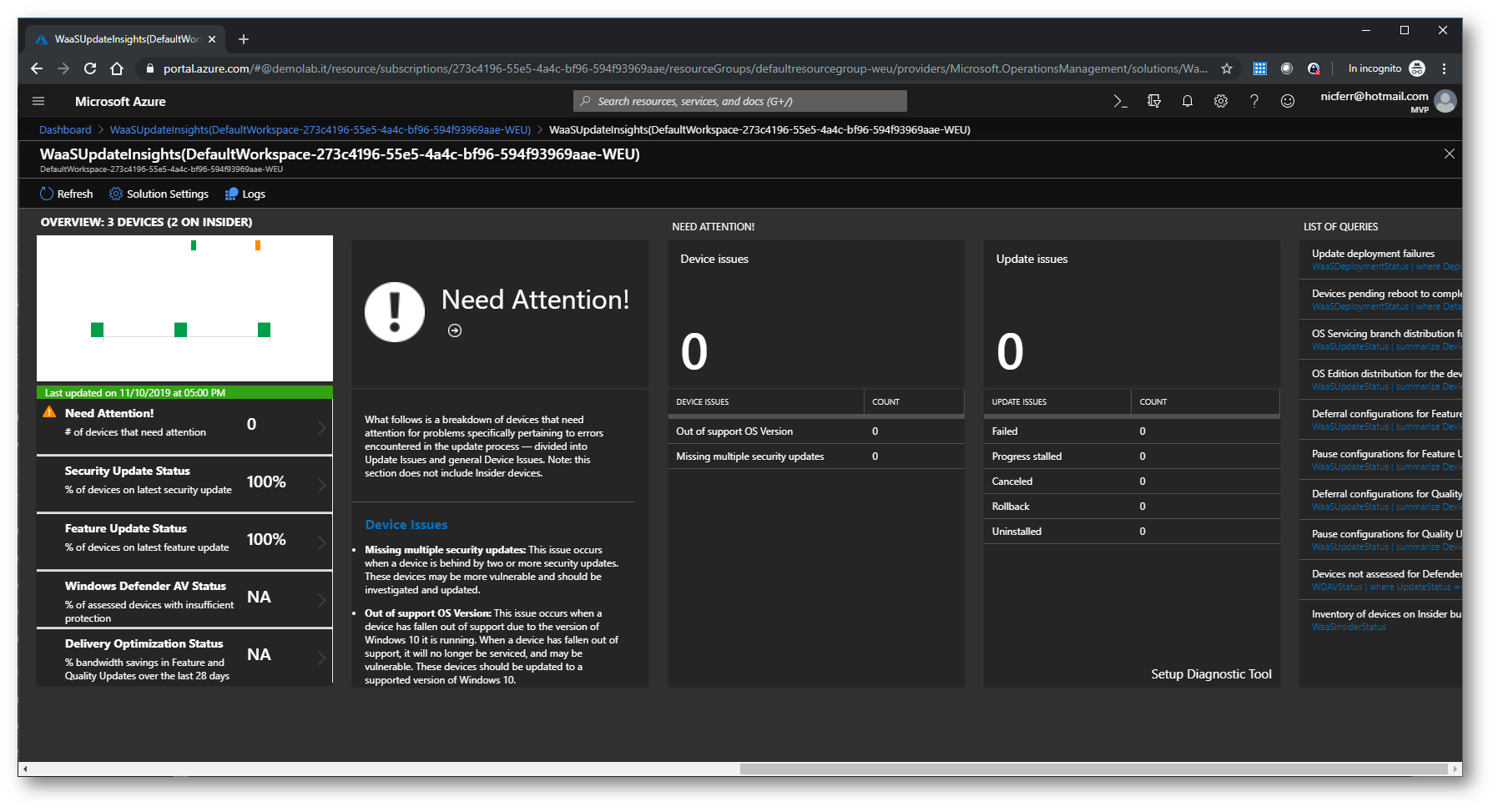Open OS Edition distribution query
Screen dimensions: 1498x812
click(1380, 380)
